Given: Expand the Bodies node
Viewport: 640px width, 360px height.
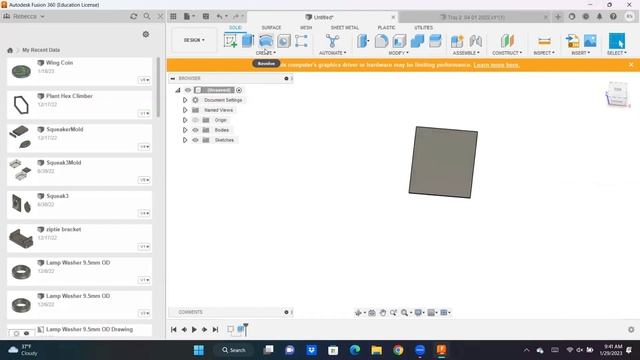Looking at the screenshot, I should (x=185, y=130).
